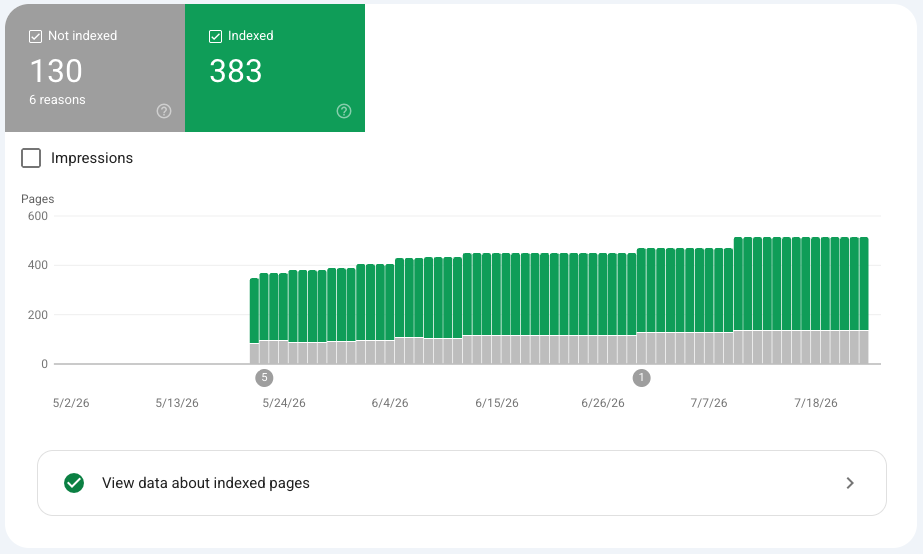
Task: Click help icon in Not indexed card
Action: (164, 111)
